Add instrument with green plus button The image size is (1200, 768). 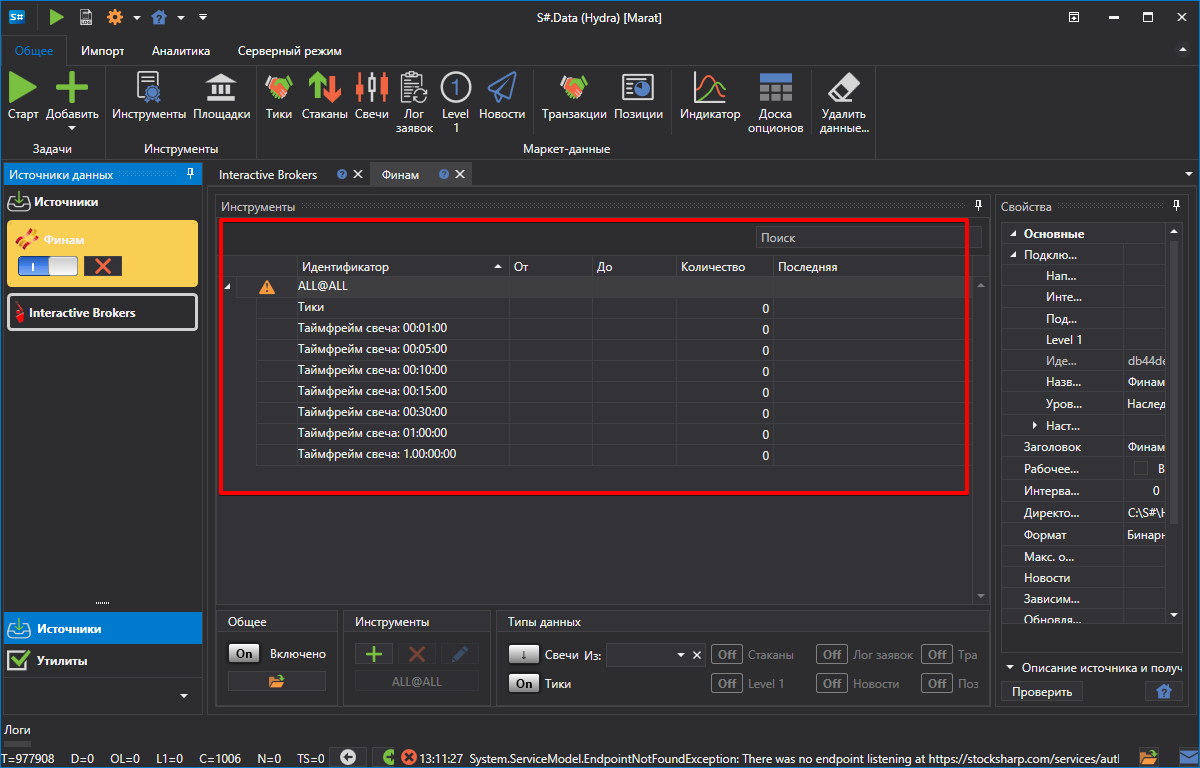[x=374, y=654]
